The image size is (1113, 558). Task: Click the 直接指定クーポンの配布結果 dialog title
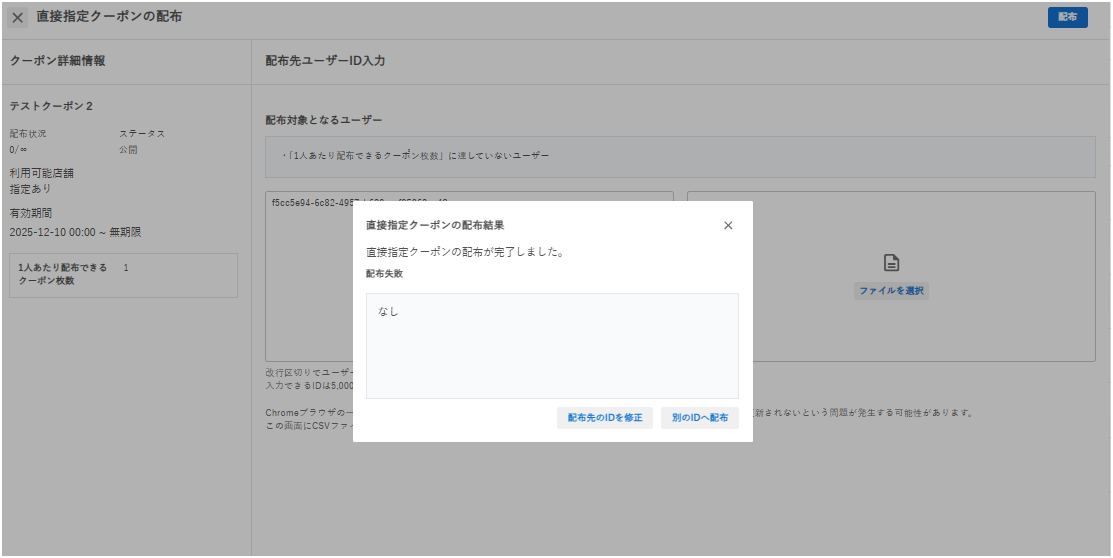point(435,225)
